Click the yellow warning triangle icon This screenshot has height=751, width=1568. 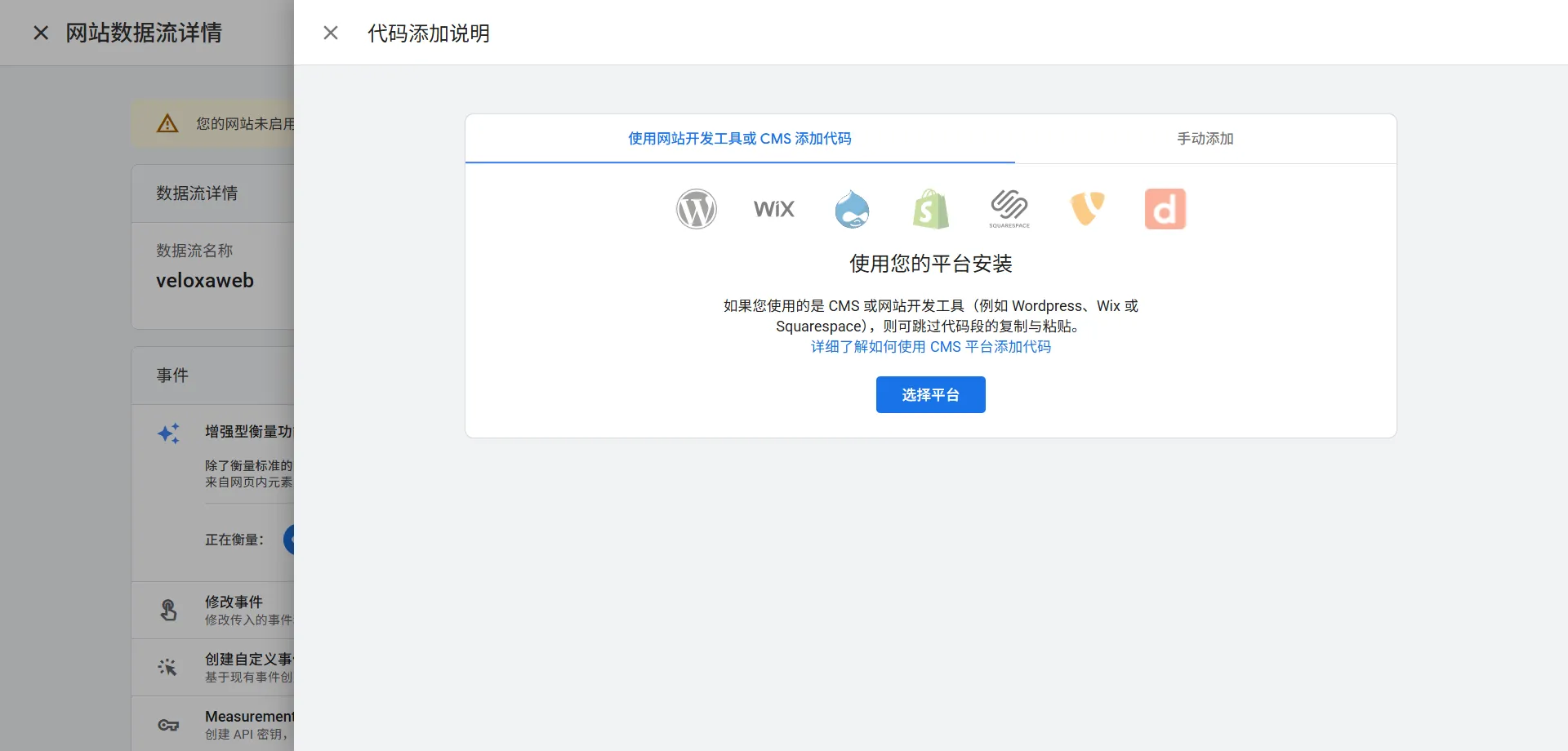167,123
